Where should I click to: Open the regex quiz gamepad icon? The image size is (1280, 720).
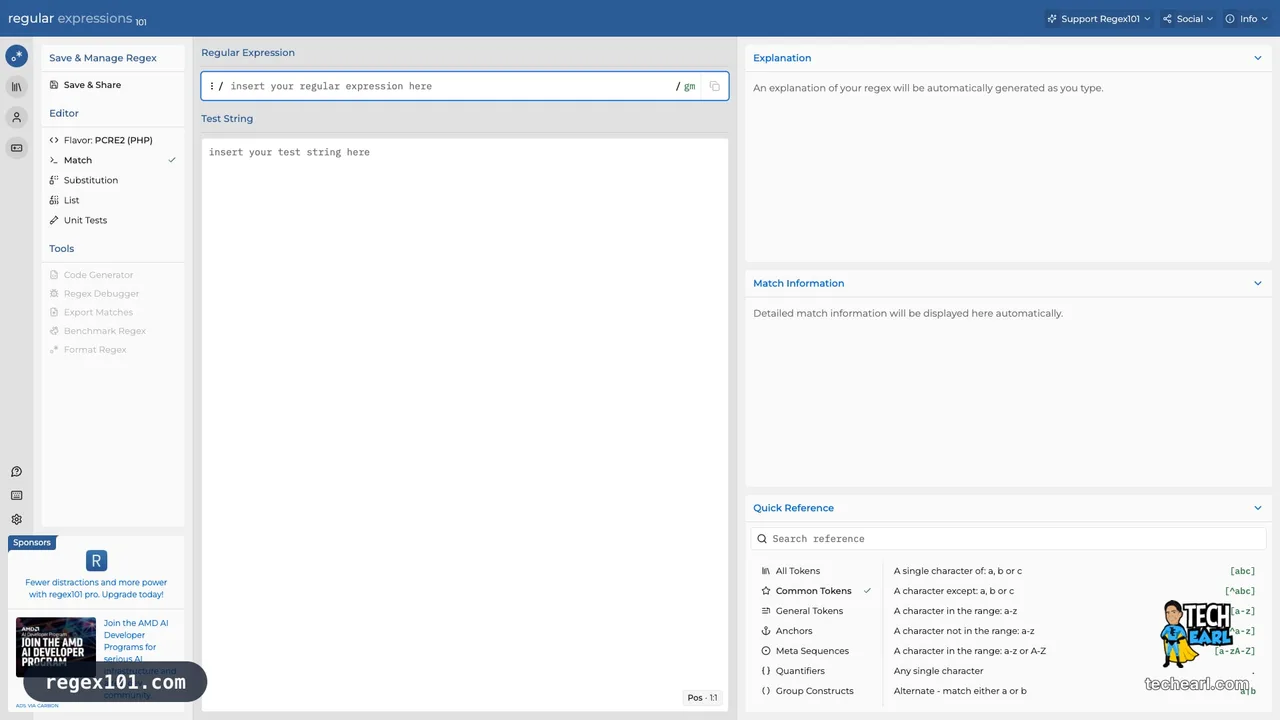tap(16, 148)
